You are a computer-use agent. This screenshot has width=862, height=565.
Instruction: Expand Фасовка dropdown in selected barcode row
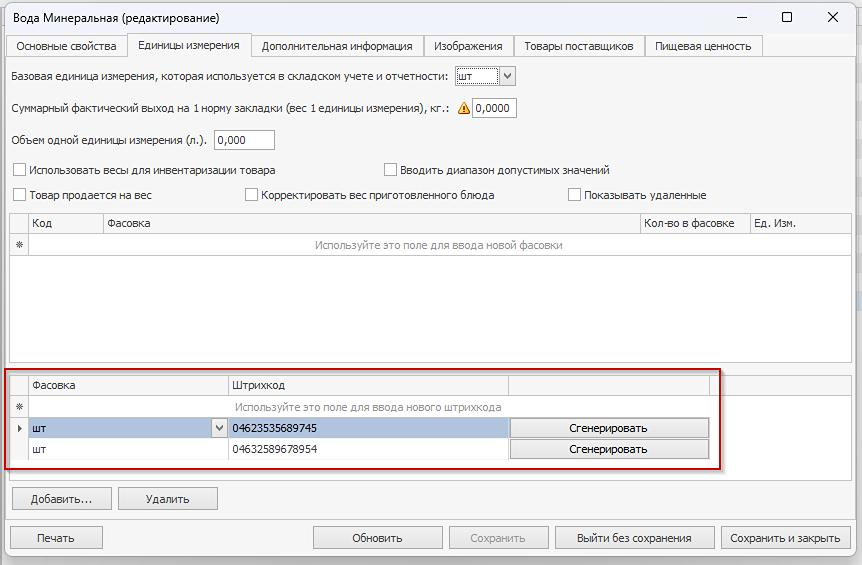[219, 428]
